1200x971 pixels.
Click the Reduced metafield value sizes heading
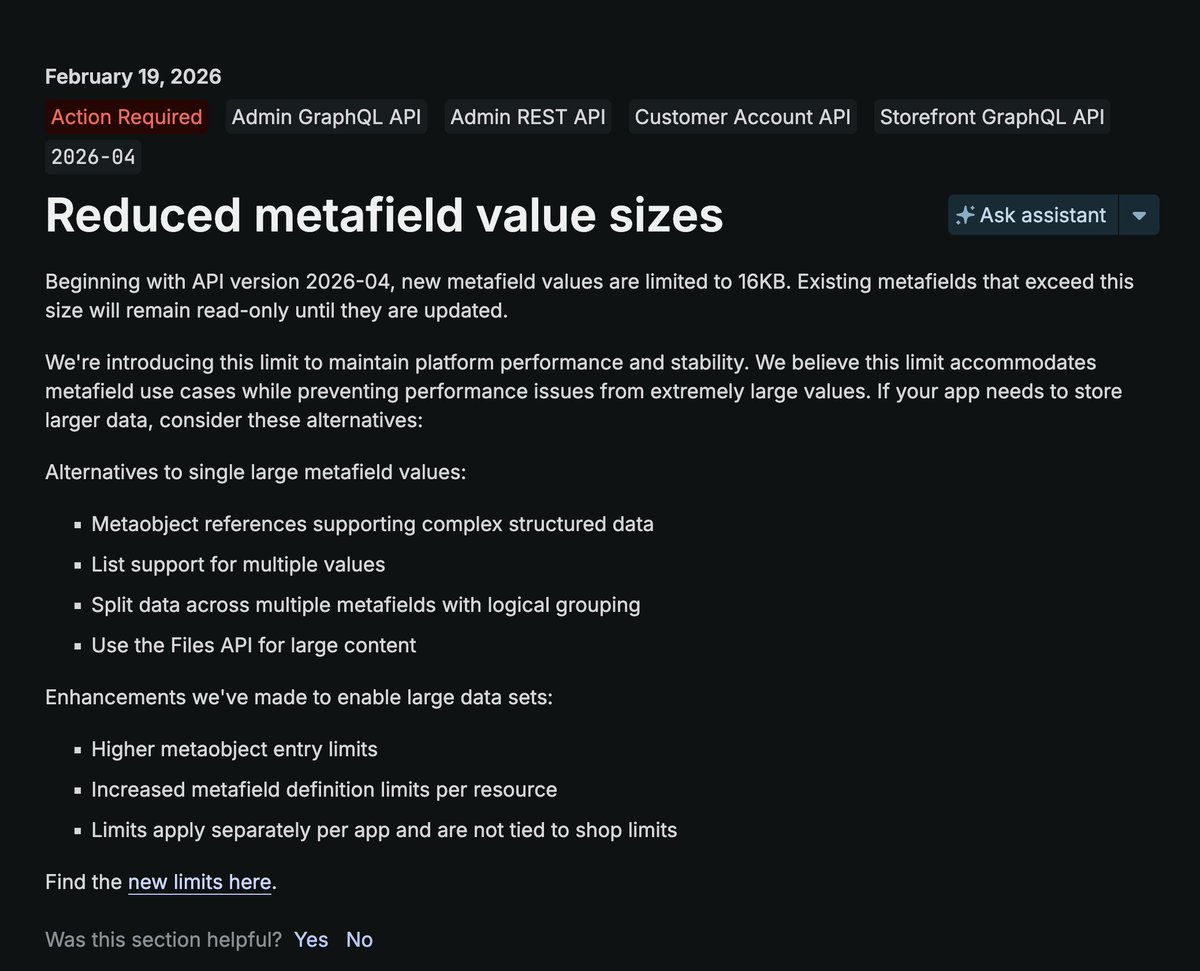coord(384,215)
